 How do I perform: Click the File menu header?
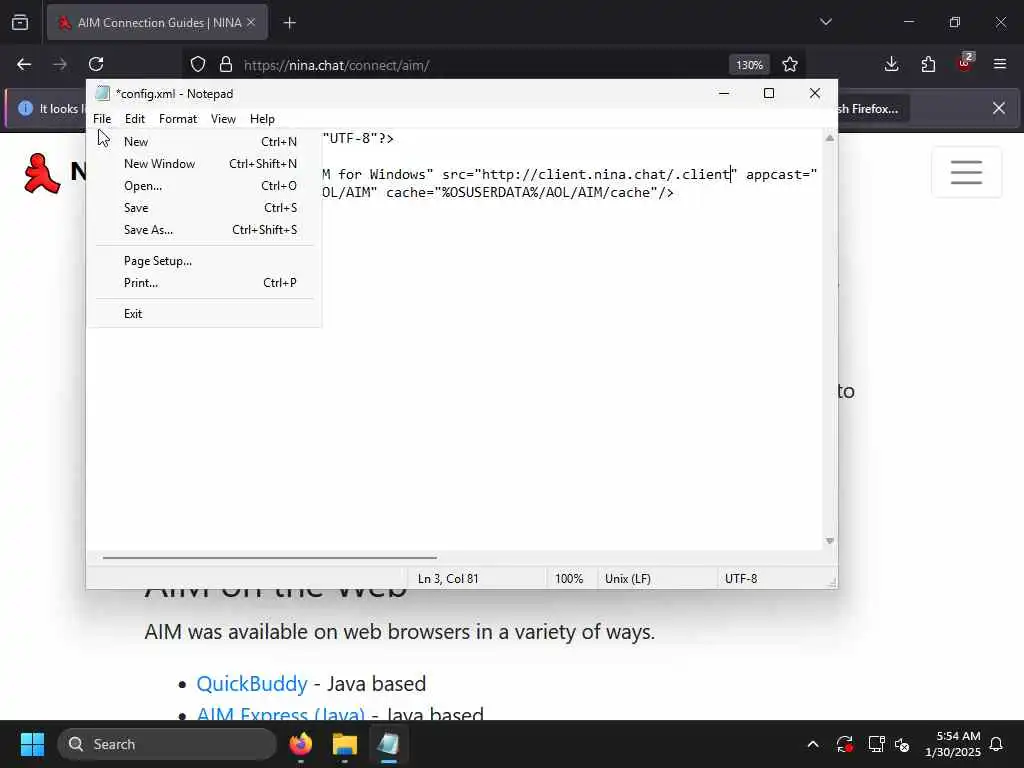102,119
